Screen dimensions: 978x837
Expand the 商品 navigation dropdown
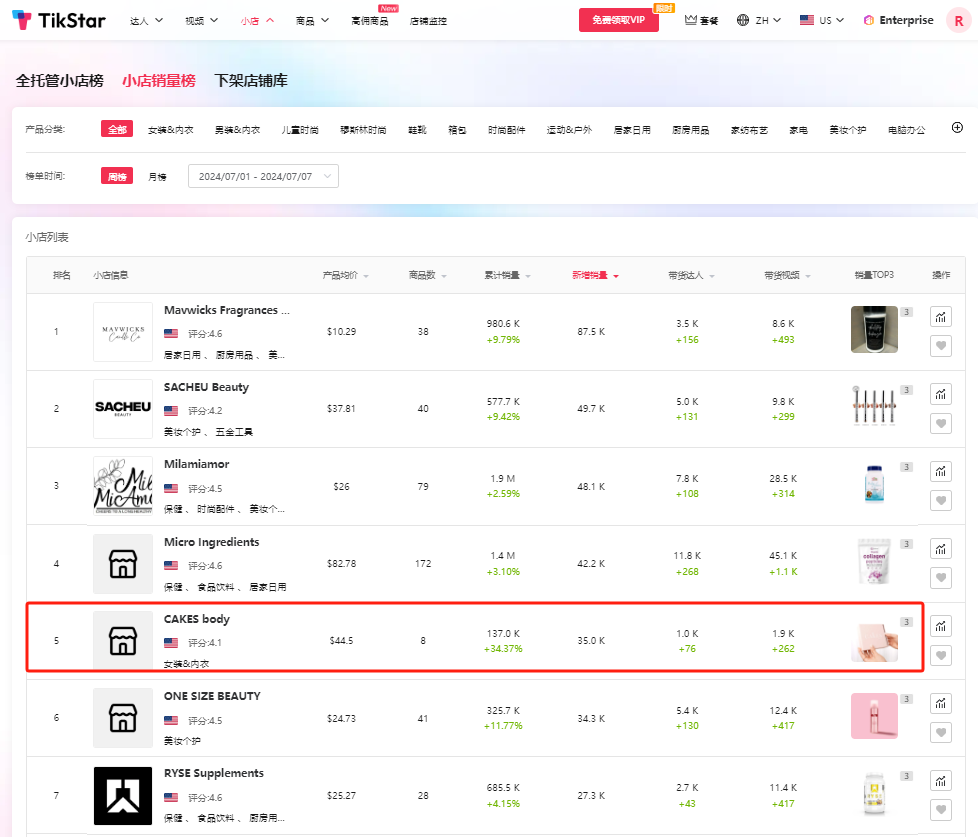(x=312, y=21)
